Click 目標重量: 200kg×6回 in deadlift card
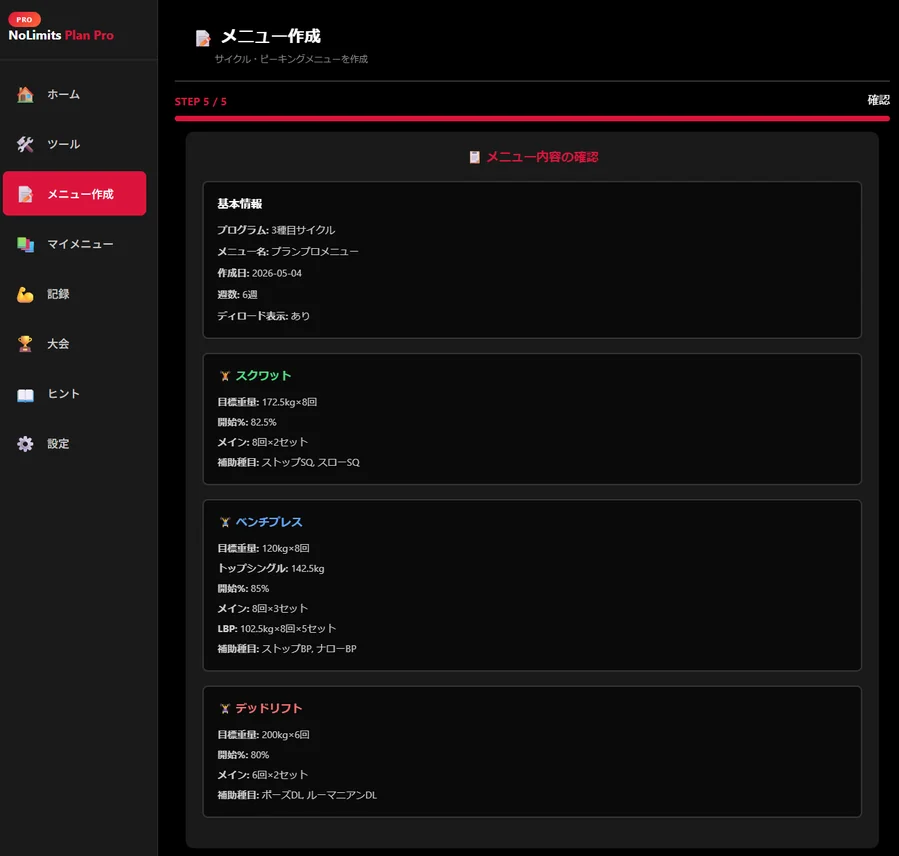Image resolution: width=899 pixels, height=856 pixels. click(263, 734)
